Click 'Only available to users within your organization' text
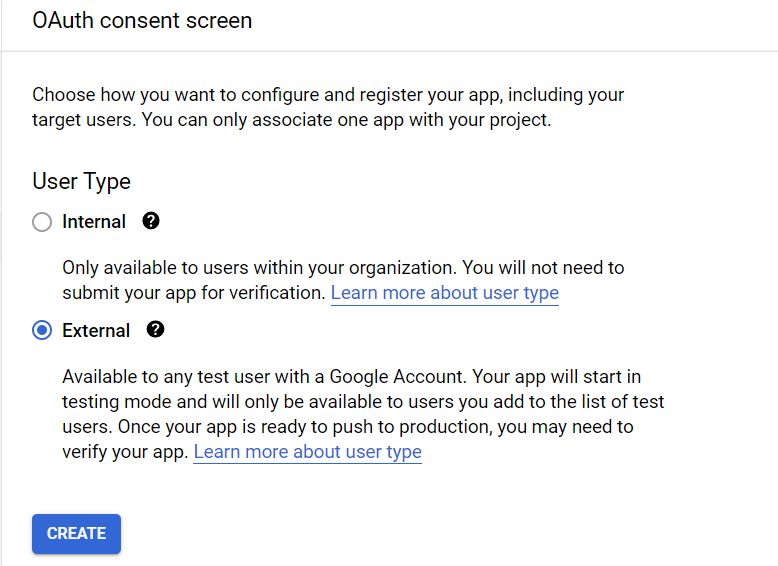This screenshot has height=566, width=778. coord(259,268)
